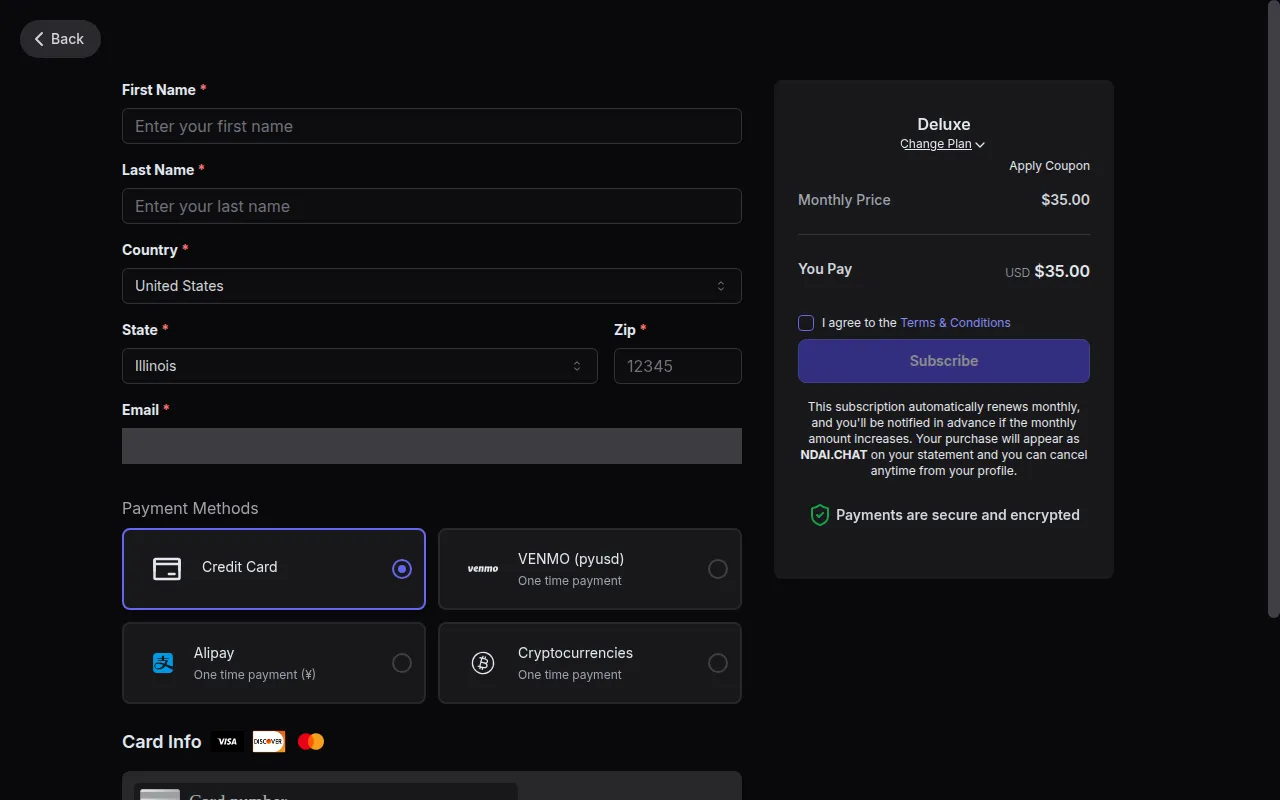Image resolution: width=1280 pixels, height=800 pixels.
Task: Click the NDAI.CHAT statement text
Action: 834,455
